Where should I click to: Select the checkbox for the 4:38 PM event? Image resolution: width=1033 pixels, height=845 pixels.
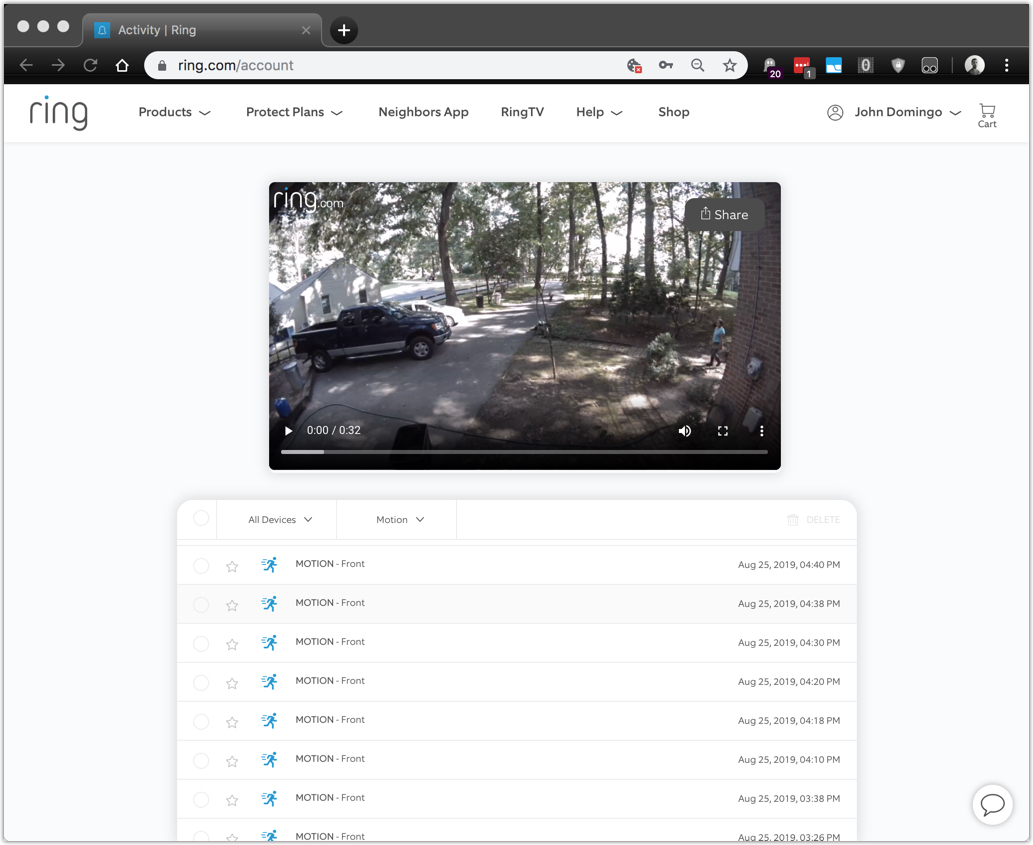200,603
